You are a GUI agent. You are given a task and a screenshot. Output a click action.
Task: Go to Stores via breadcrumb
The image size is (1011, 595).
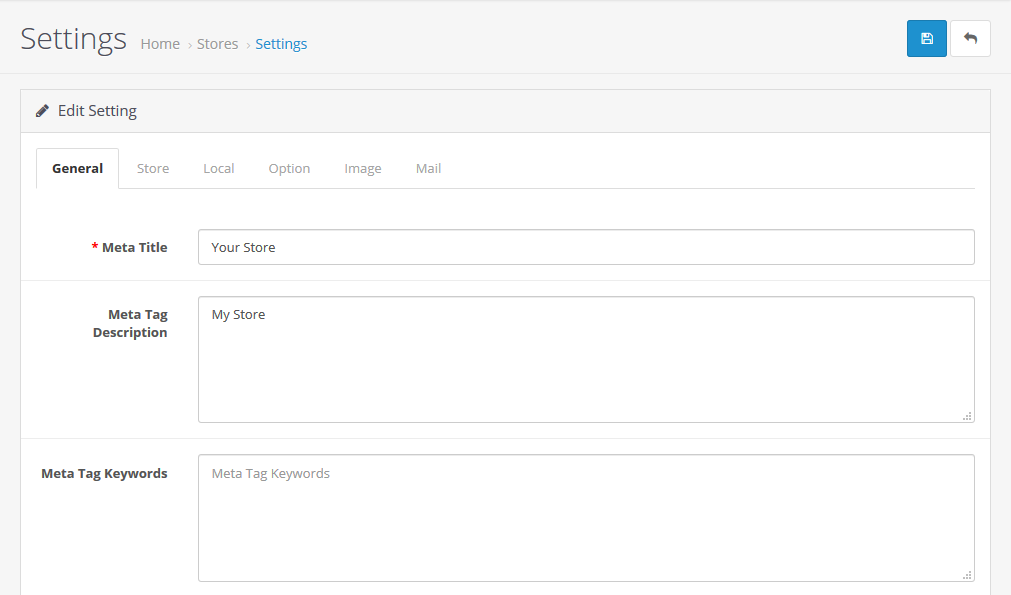pyautogui.click(x=217, y=44)
